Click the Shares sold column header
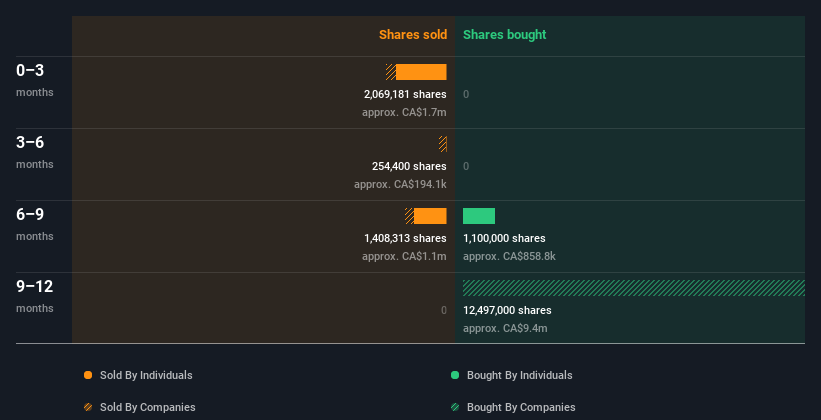Screen dimensions: 821x420 (413, 35)
